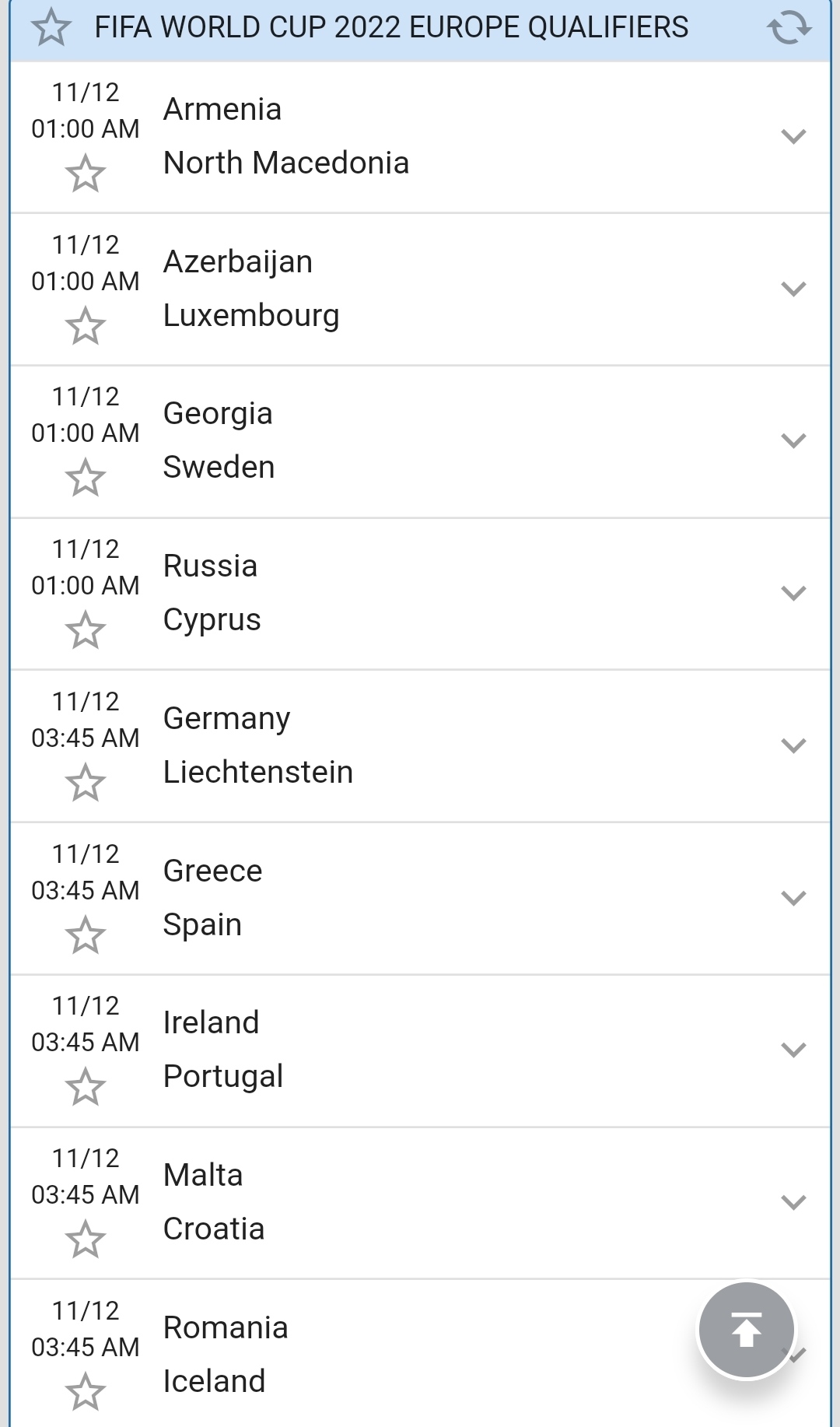Screen dimensions: 840x1427
Task: Favorite the Georgia vs Sweden match
Action: (x=85, y=477)
